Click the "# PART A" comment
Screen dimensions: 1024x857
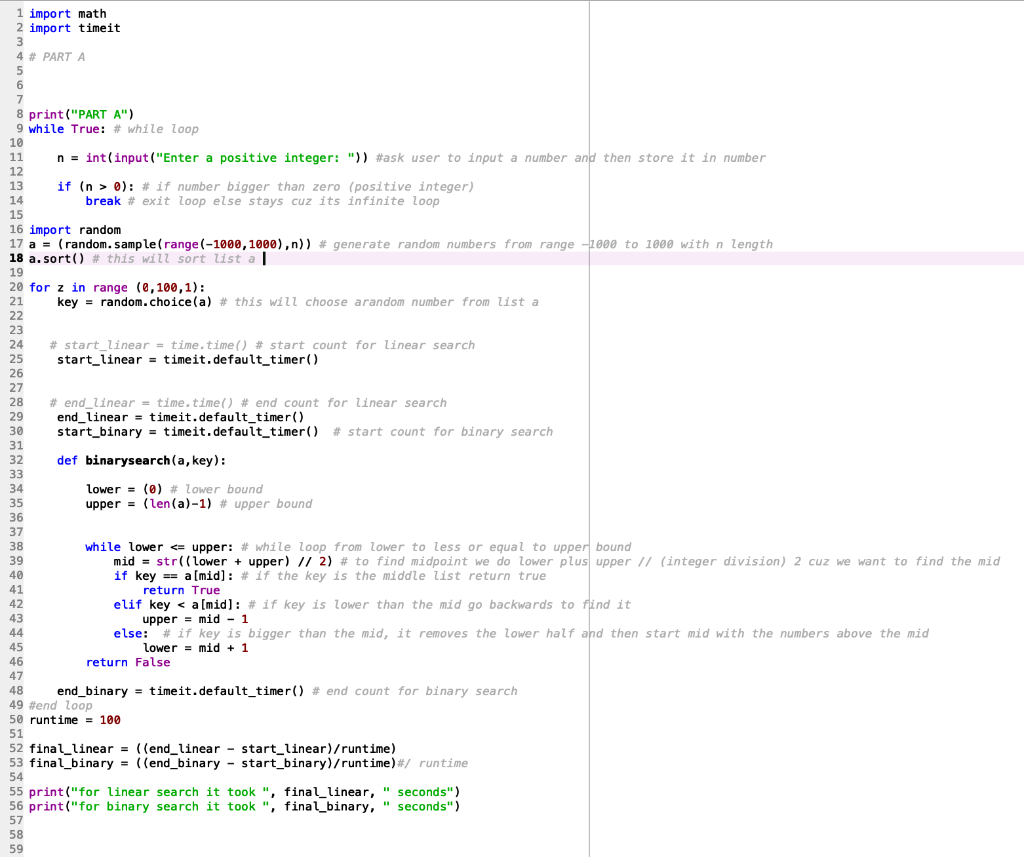point(55,56)
